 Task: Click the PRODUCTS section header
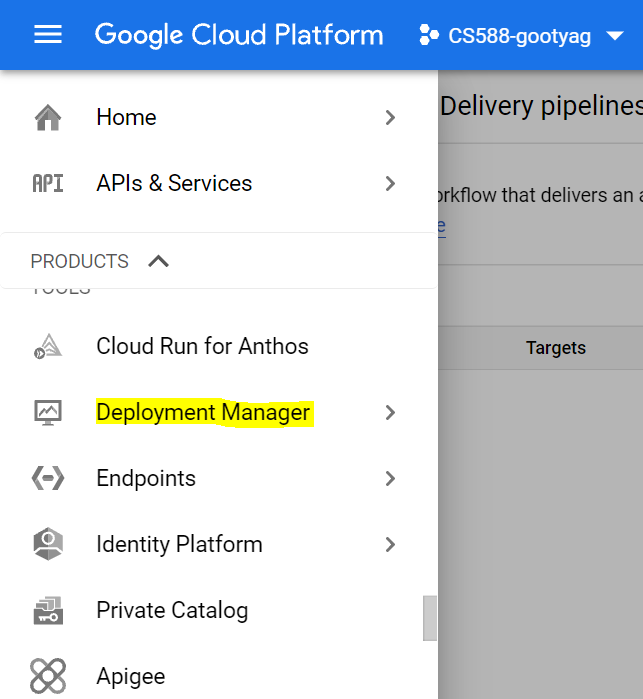tap(79, 261)
